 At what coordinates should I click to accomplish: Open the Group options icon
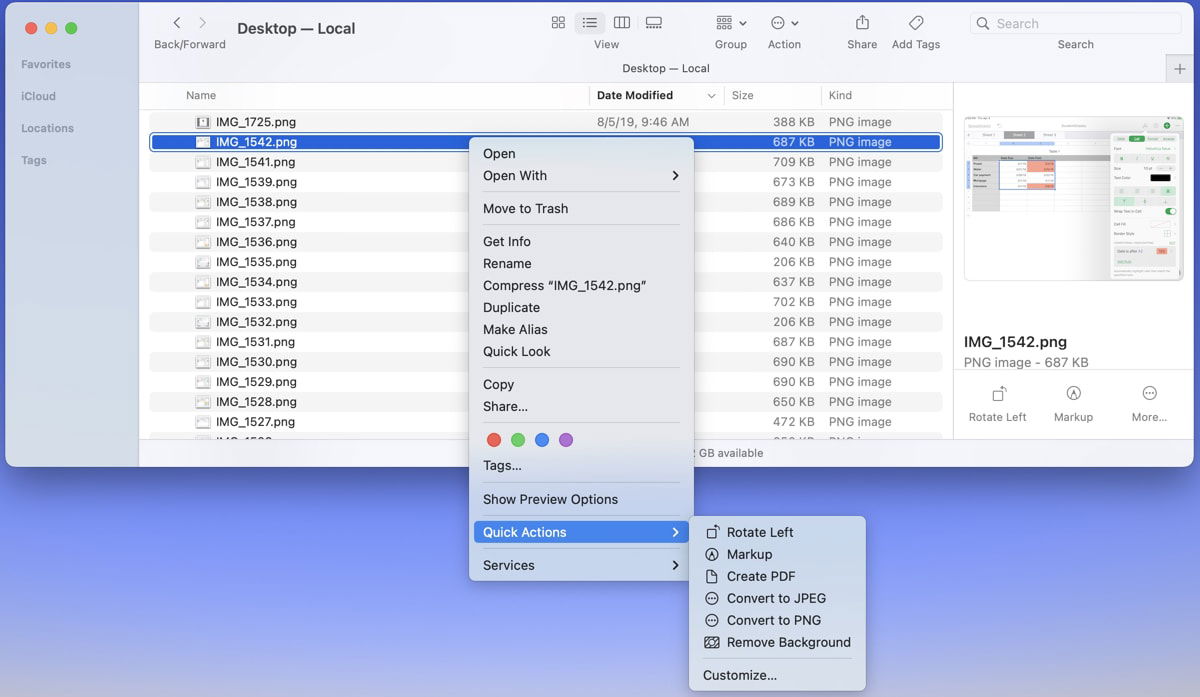tap(728, 22)
